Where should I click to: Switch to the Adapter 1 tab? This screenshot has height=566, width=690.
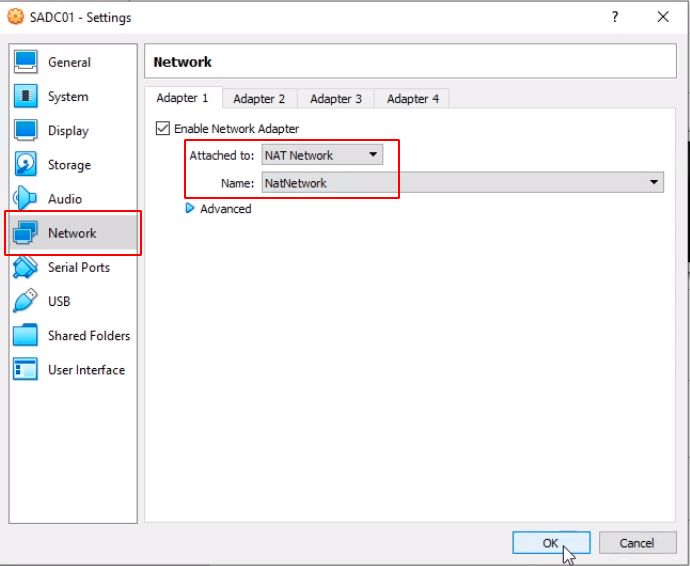(x=183, y=98)
